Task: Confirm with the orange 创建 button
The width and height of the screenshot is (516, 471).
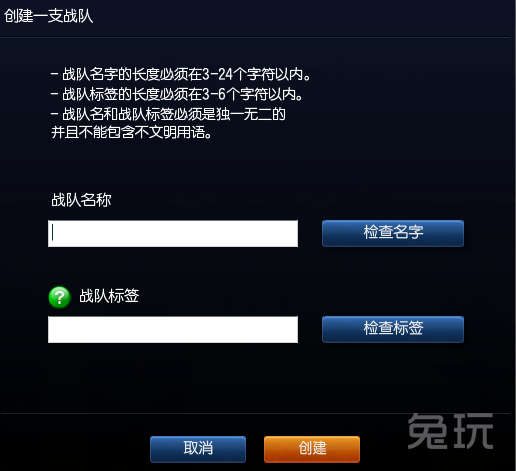Action: [312, 449]
